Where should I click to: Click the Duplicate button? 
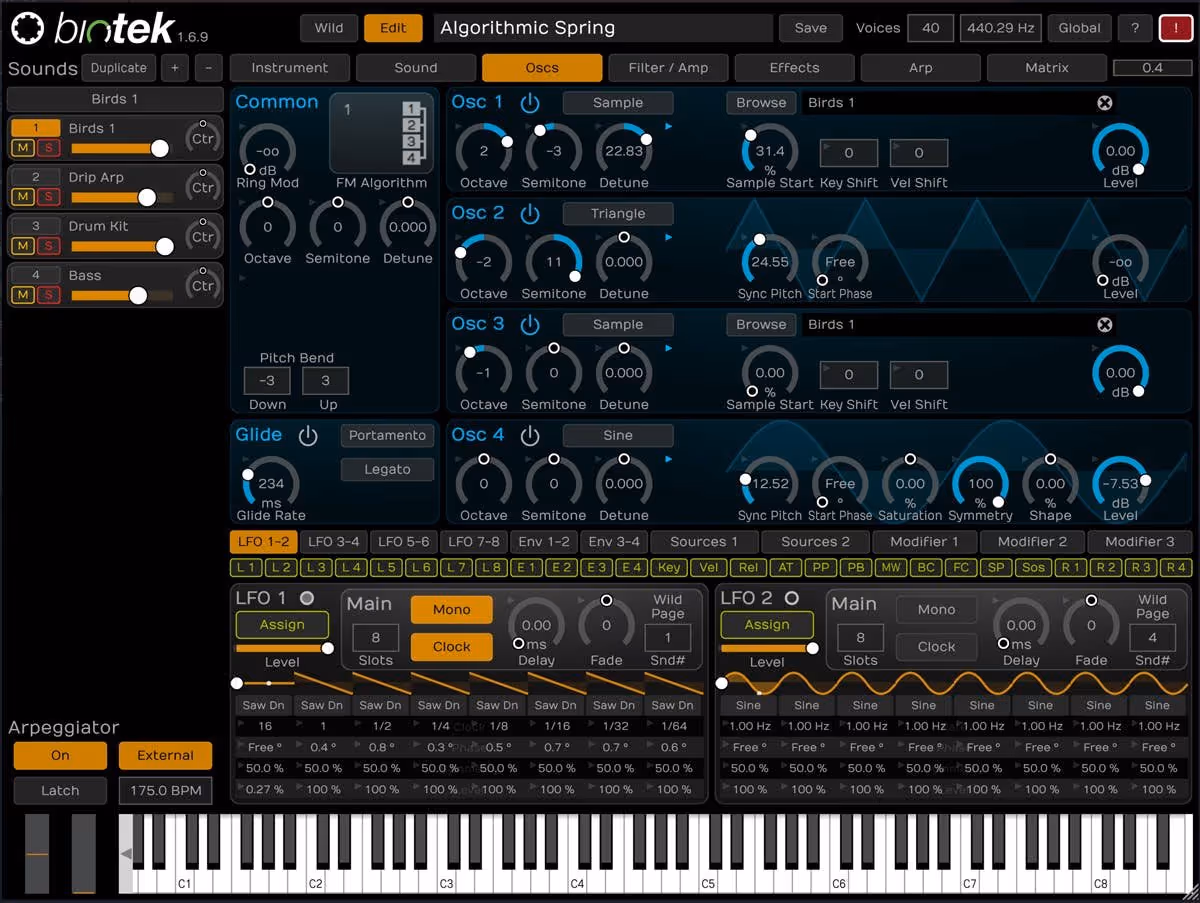click(119, 68)
